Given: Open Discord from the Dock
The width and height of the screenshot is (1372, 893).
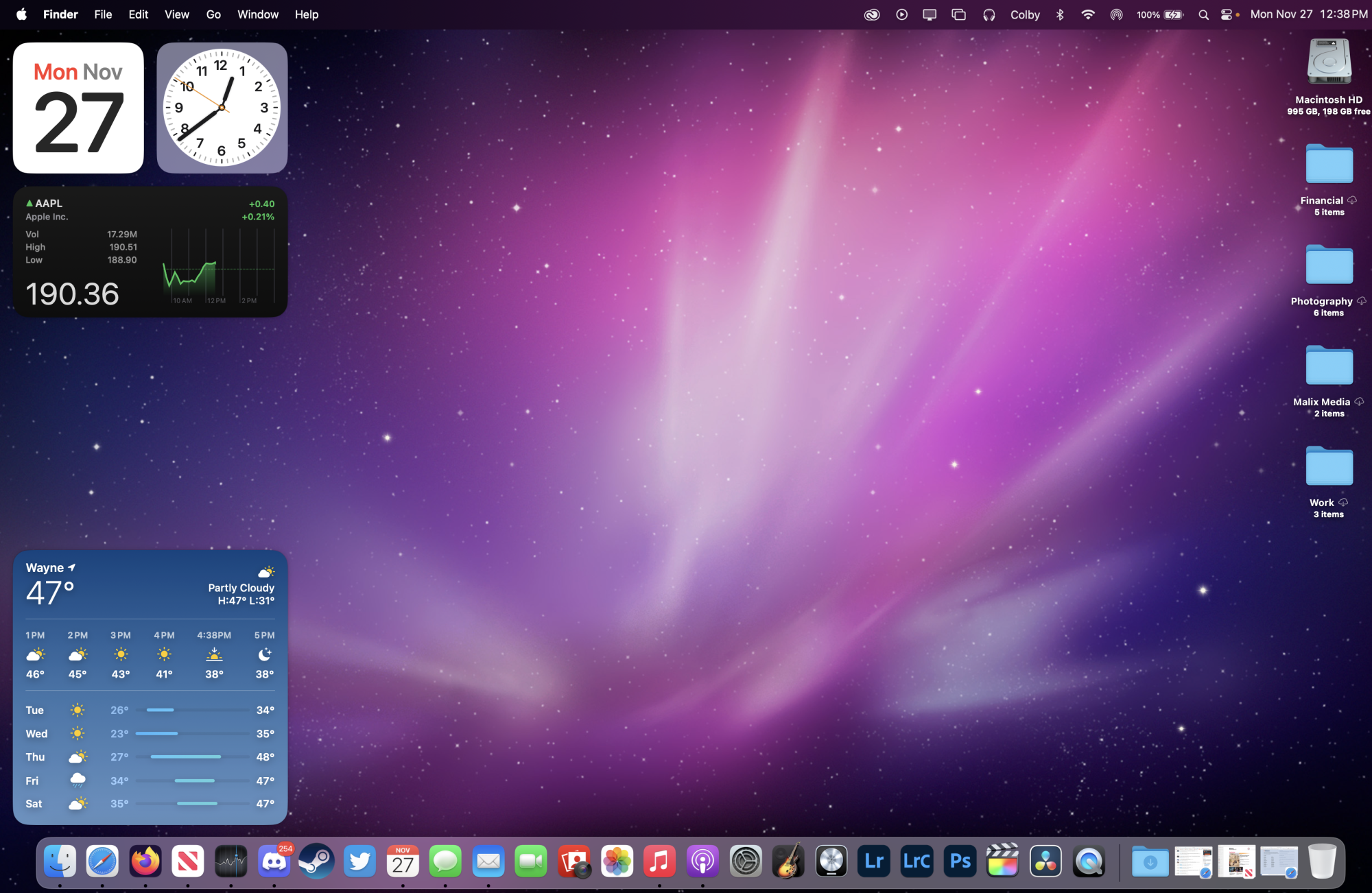Looking at the screenshot, I should [x=274, y=862].
